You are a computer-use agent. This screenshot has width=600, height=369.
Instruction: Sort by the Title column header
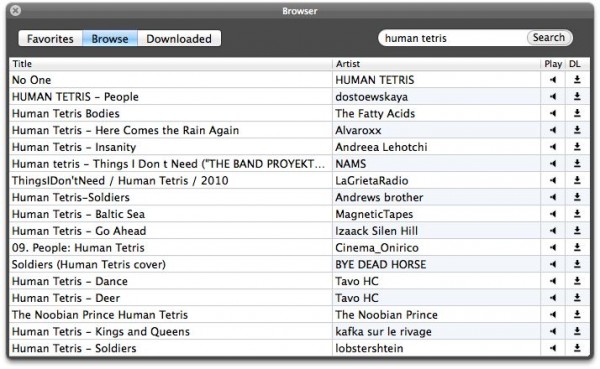(171, 64)
